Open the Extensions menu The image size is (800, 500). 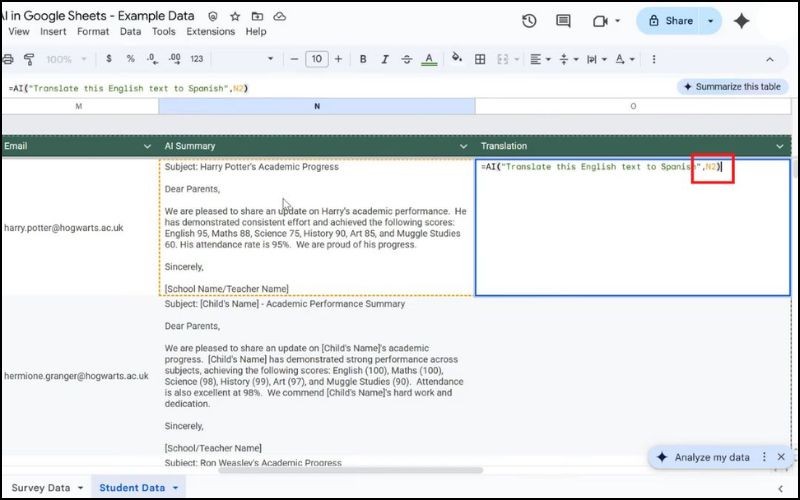(x=211, y=31)
